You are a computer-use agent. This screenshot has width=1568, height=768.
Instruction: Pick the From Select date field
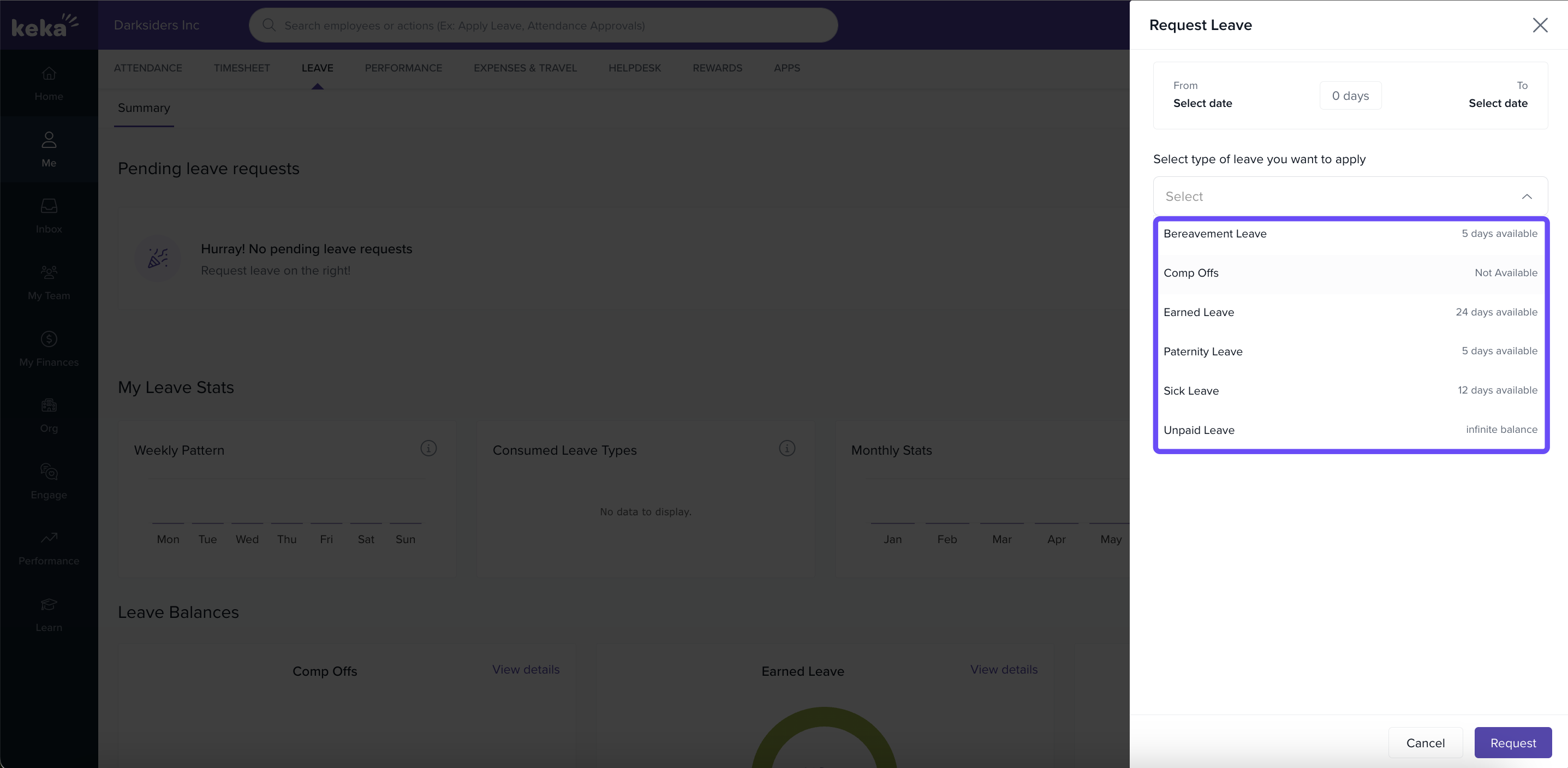pos(1202,104)
